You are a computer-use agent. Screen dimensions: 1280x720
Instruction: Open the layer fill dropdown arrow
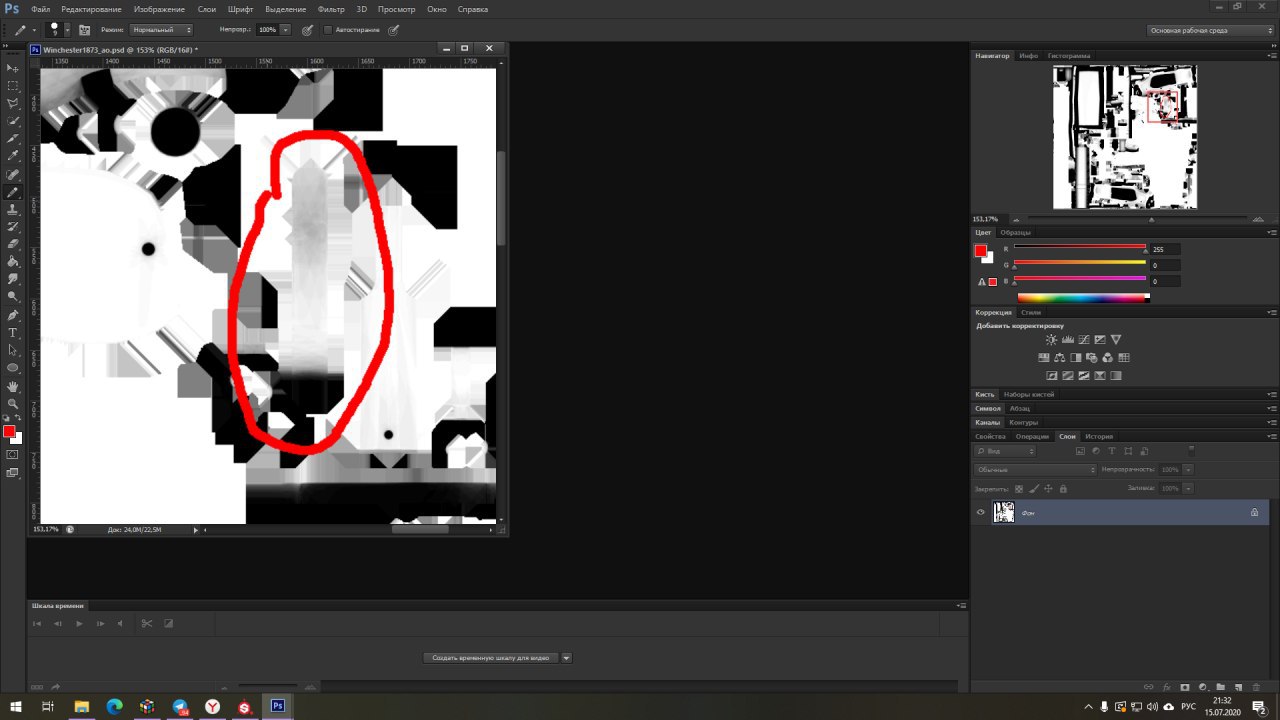point(1188,488)
